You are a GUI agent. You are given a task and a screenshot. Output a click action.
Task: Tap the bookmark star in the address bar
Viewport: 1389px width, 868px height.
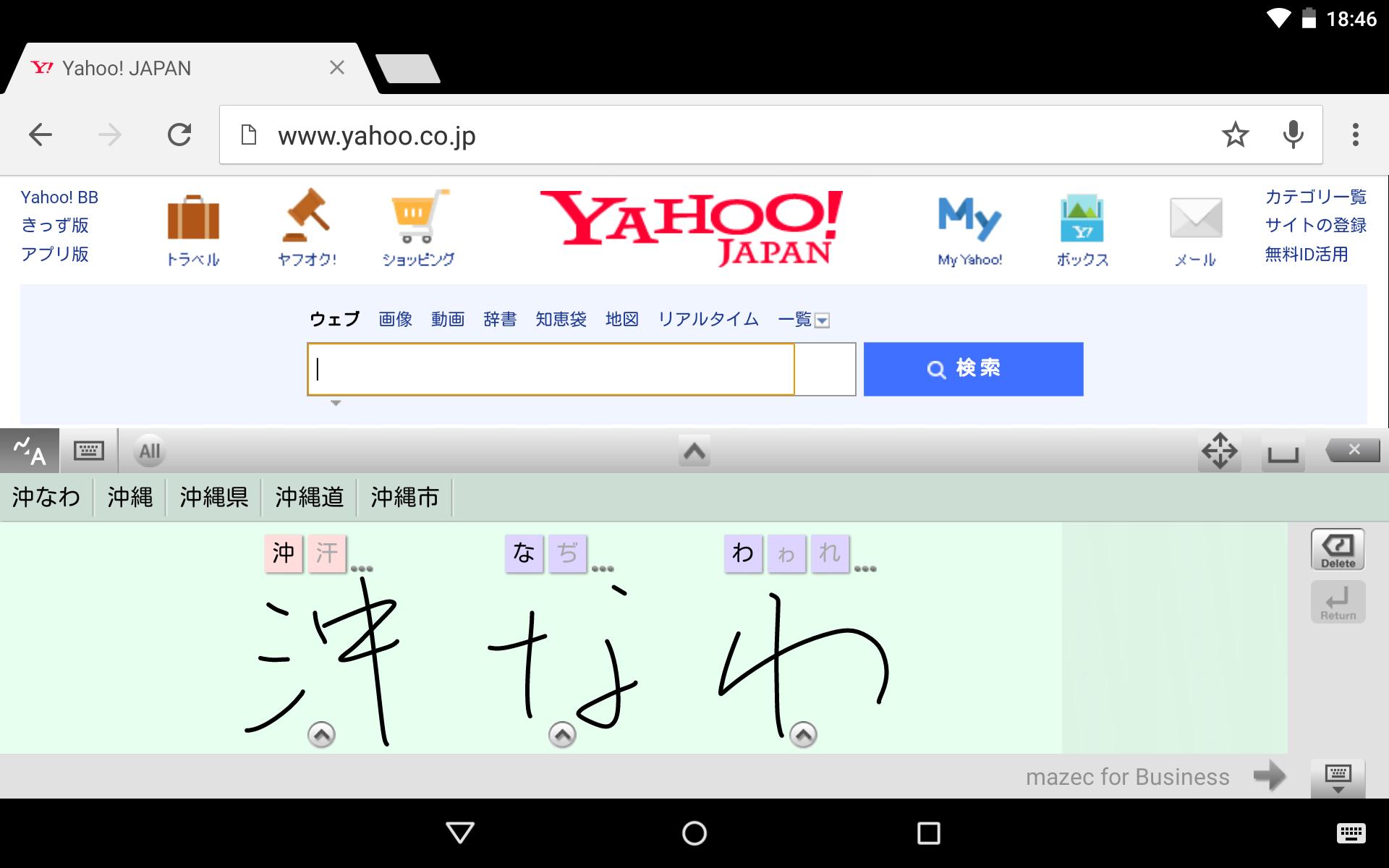pos(1234,134)
